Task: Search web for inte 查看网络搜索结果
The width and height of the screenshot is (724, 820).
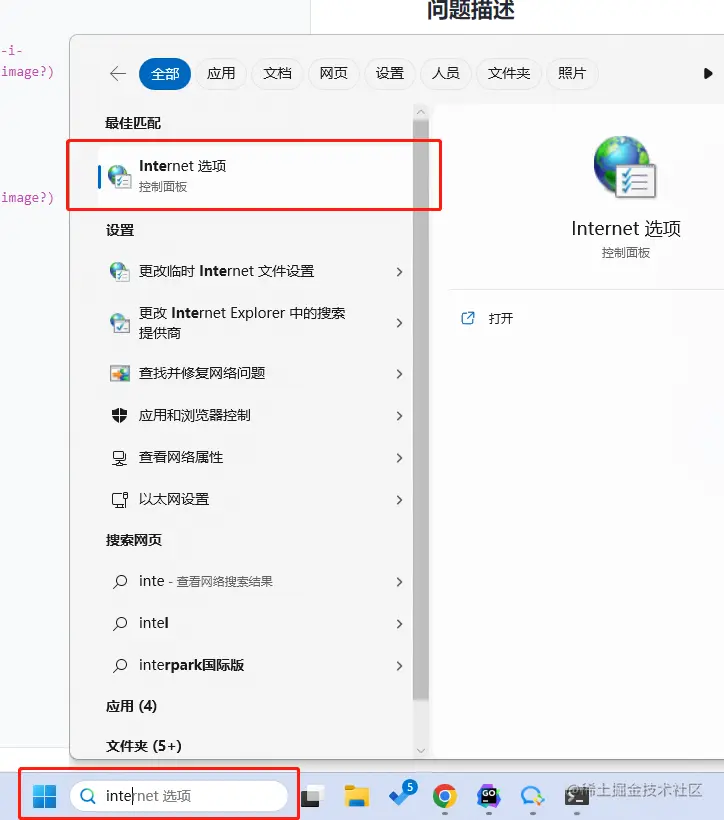Action: click(x=255, y=582)
